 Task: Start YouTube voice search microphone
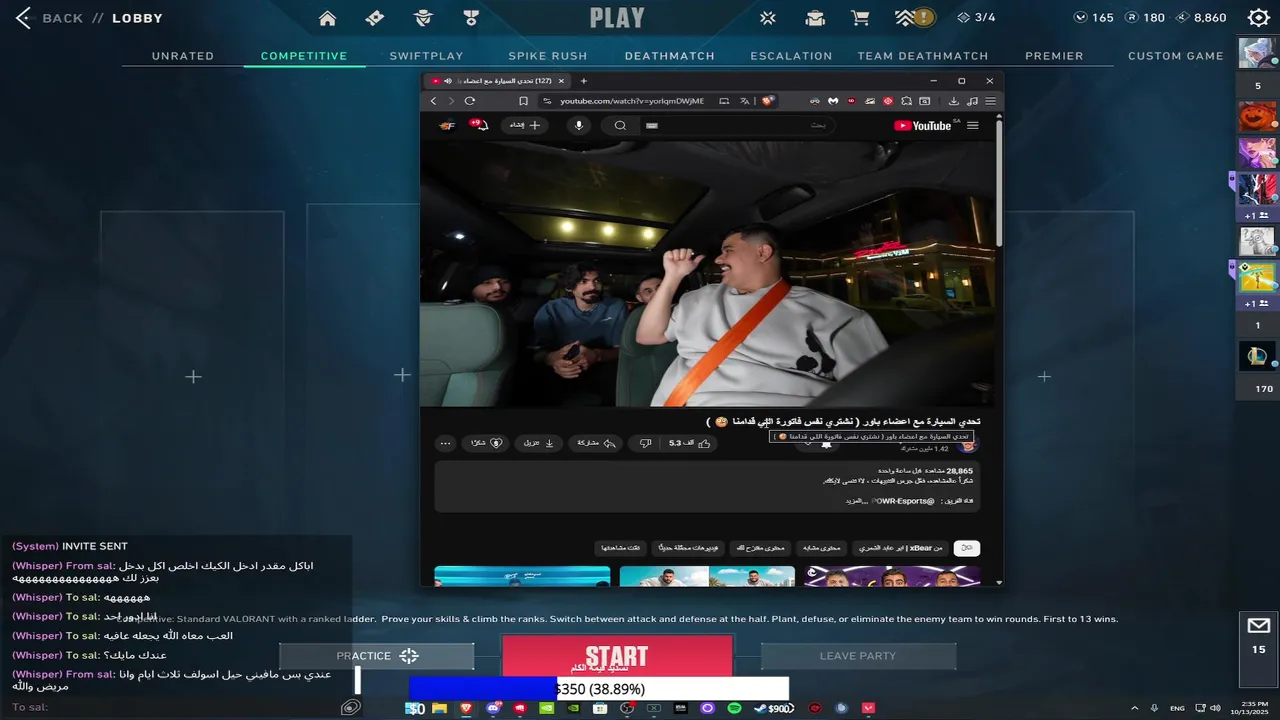[x=578, y=125]
